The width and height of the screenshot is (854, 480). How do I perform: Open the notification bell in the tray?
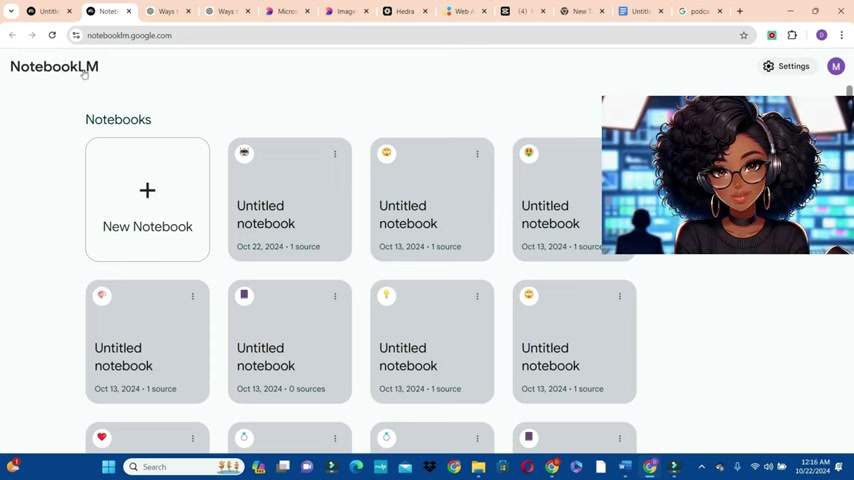[x=839, y=467]
